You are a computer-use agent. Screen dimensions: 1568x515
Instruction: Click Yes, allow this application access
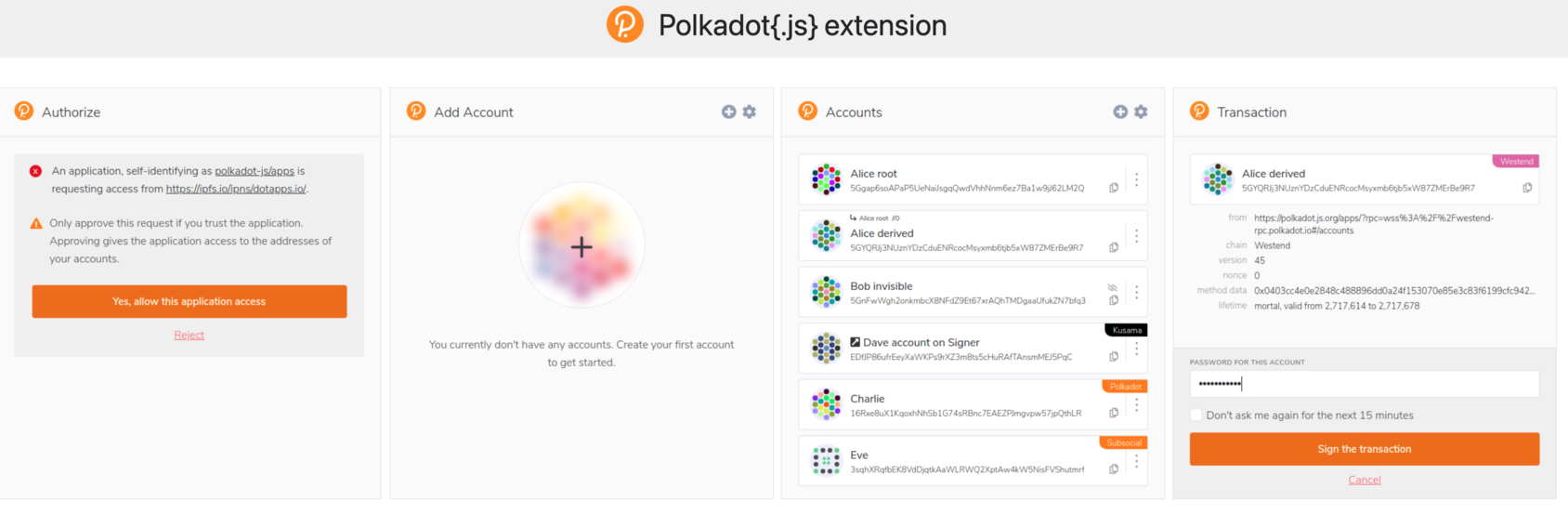tap(189, 301)
